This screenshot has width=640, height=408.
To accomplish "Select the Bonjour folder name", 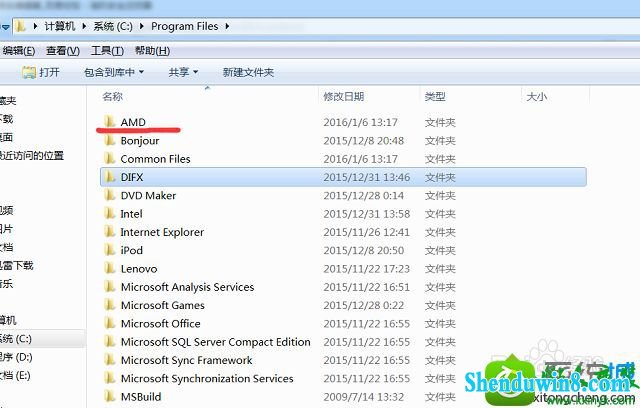I will [140, 140].
